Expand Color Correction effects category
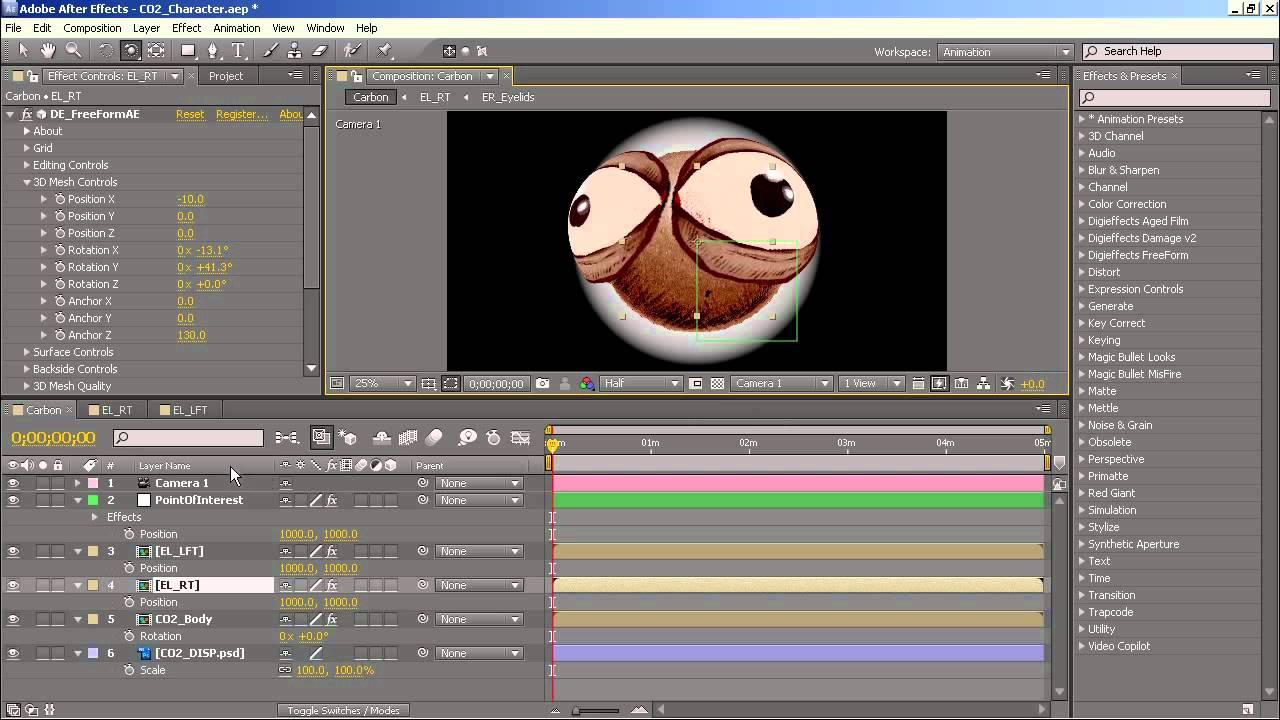 tap(1081, 204)
